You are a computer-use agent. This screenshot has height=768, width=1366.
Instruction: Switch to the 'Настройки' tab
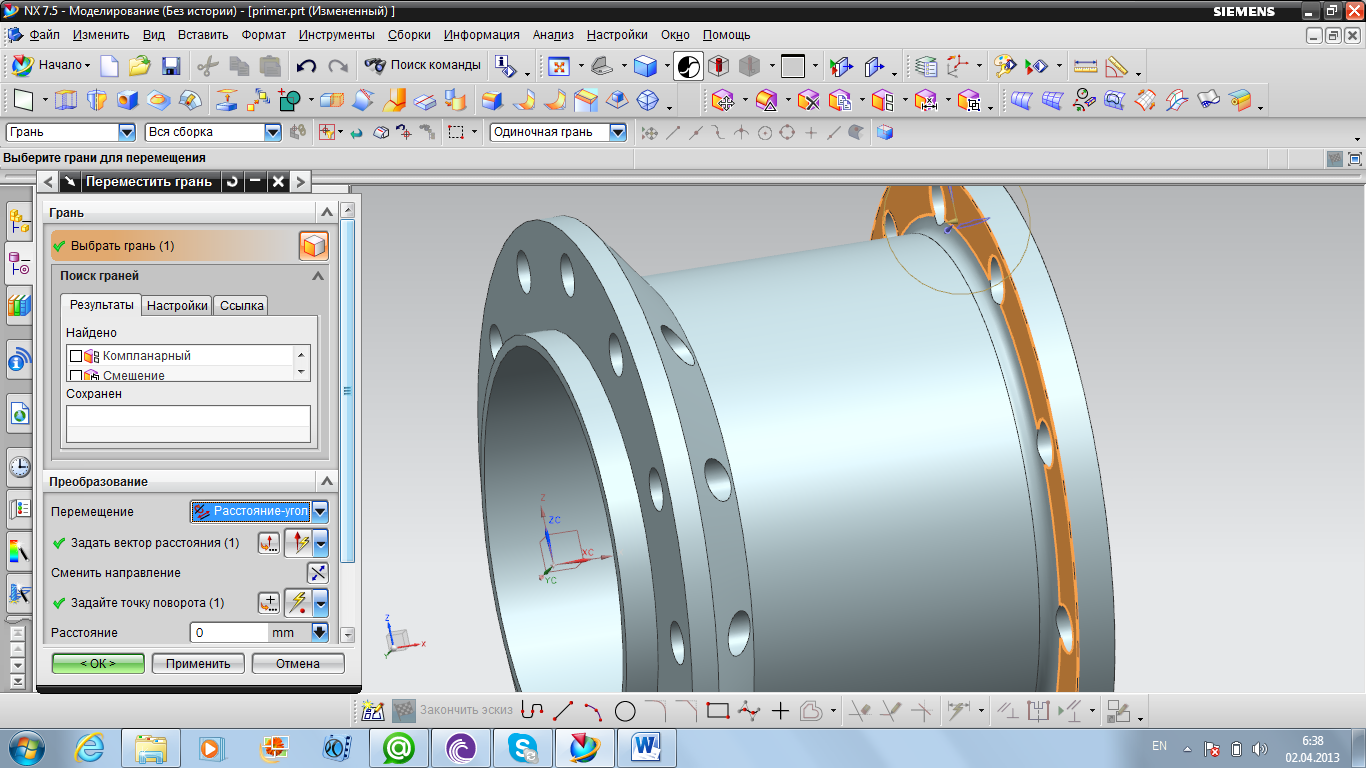pyautogui.click(x=178, y=306)
